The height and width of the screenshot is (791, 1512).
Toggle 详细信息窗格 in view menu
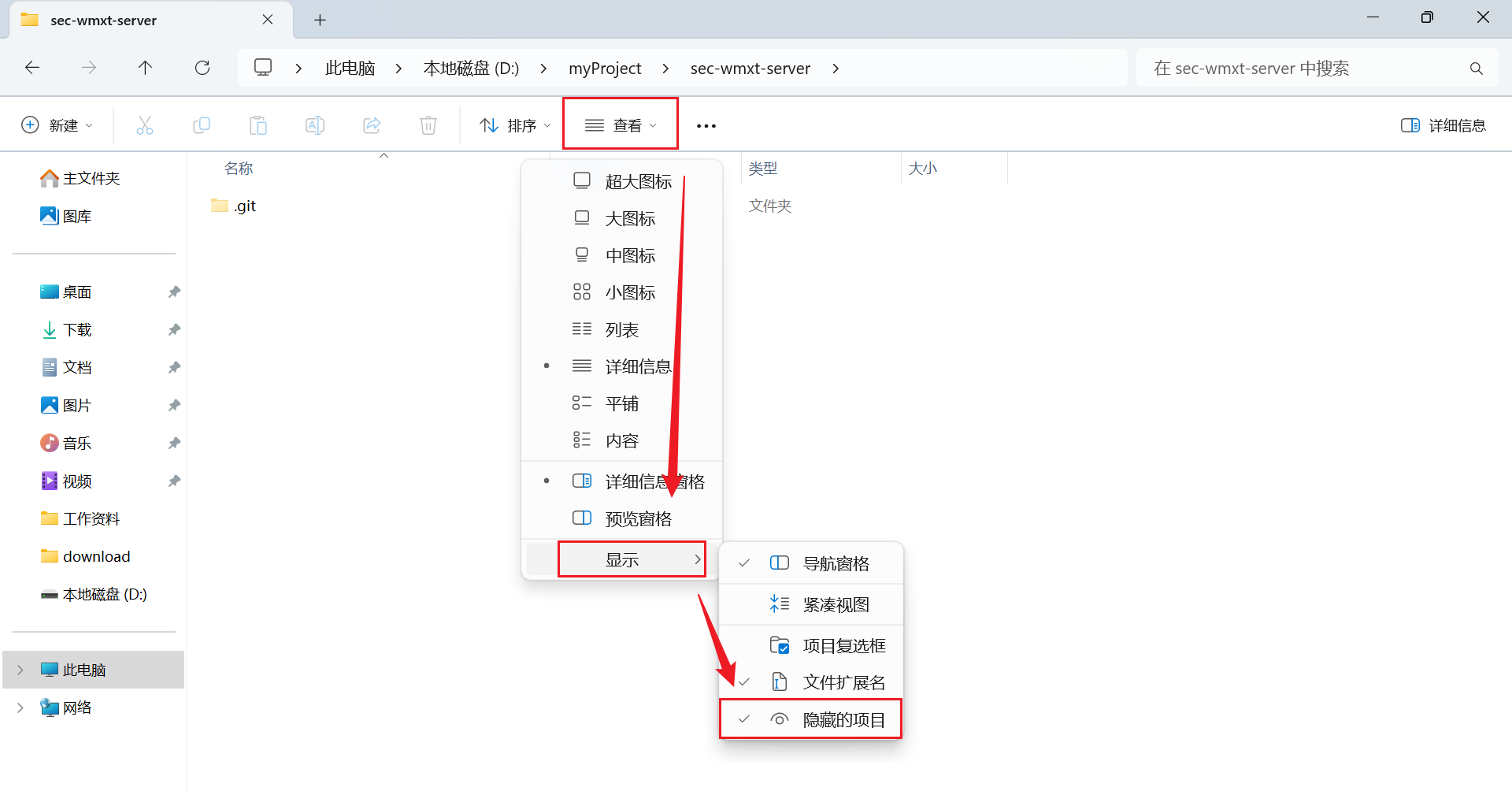622,481
